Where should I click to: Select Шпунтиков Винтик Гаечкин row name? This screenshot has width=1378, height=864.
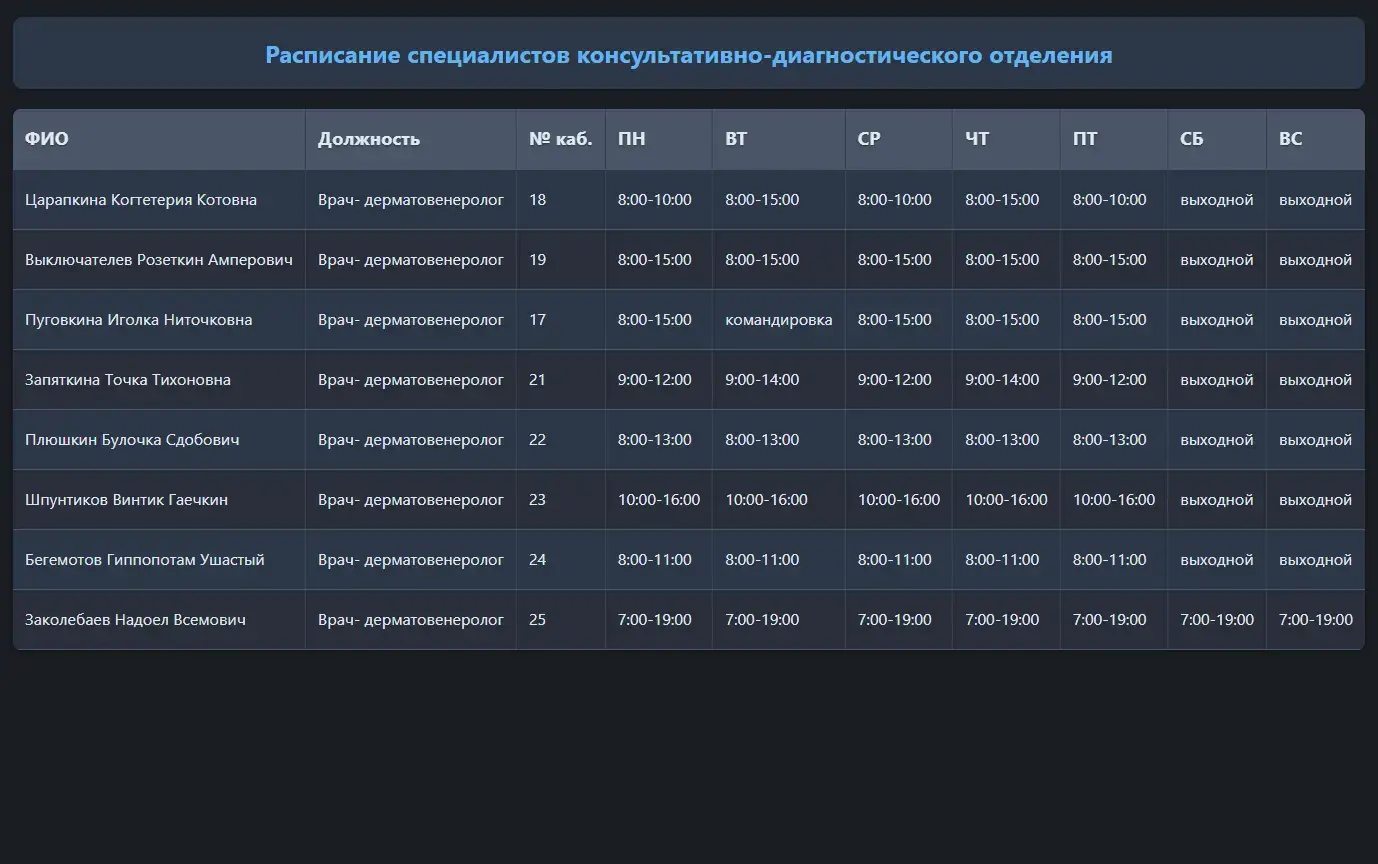coord(126,500)
